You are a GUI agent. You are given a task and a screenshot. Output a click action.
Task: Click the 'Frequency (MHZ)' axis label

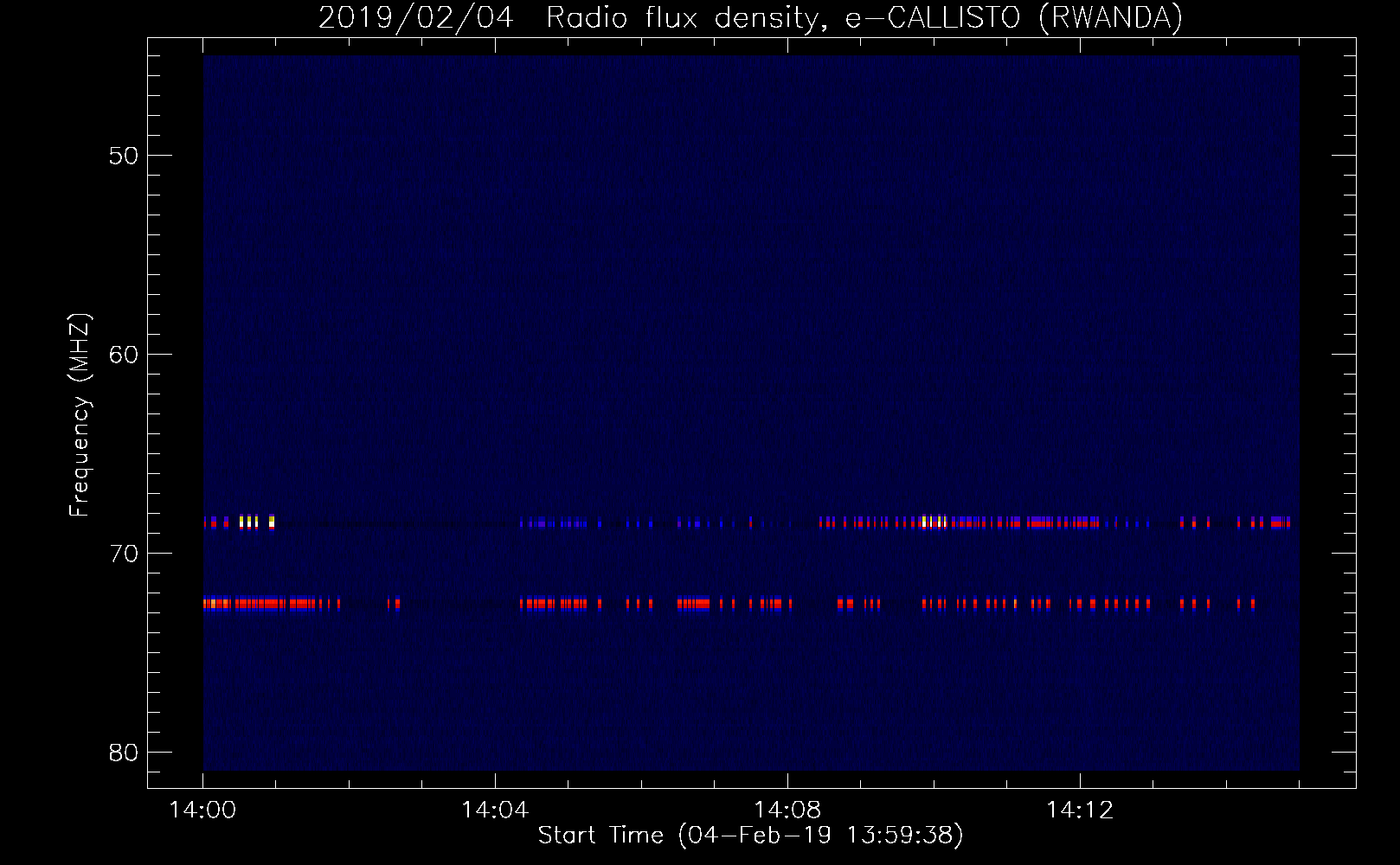pyautogui.click(x=80, y=415)
